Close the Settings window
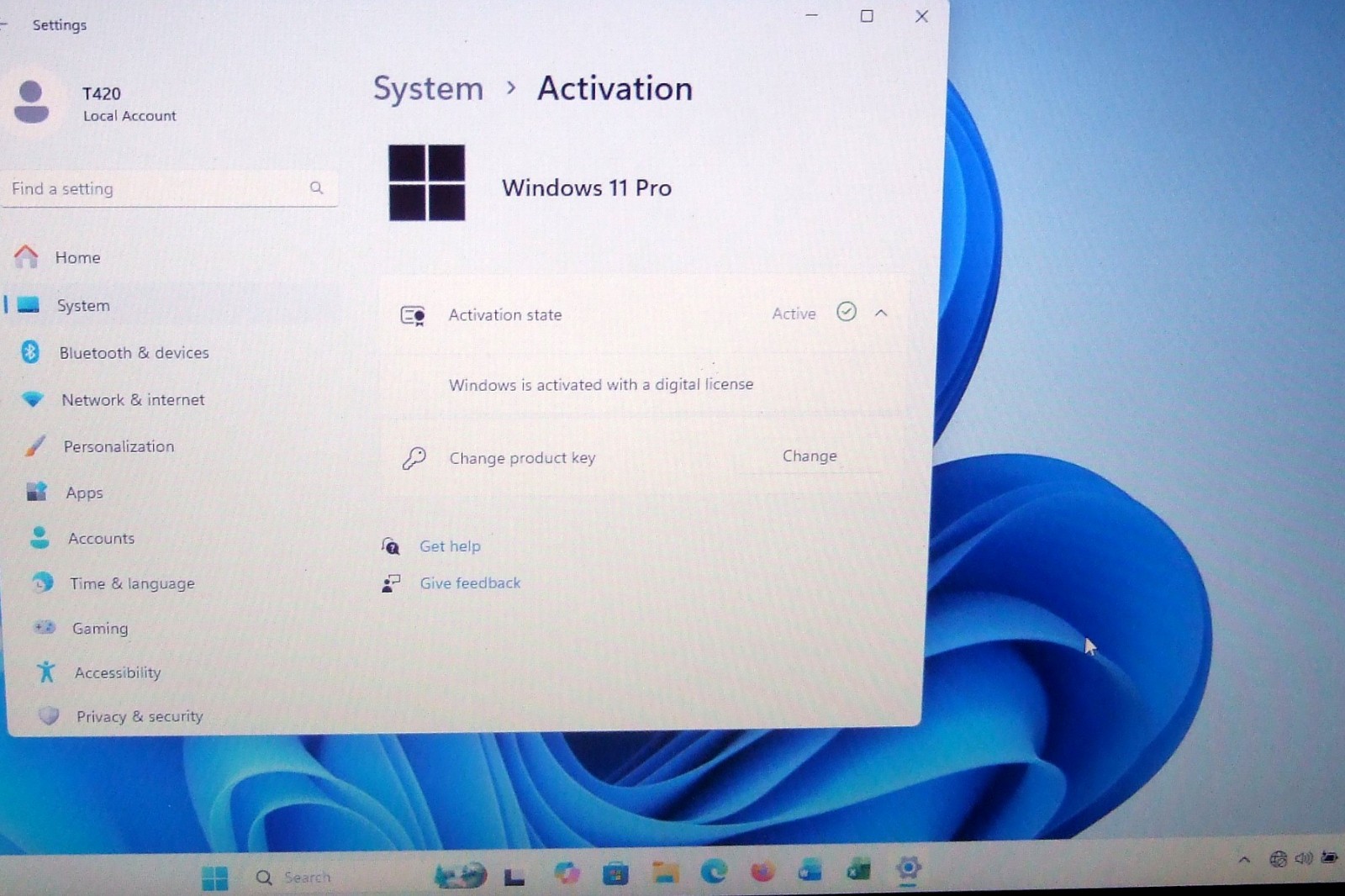The height and width of the screenshot is (896, 1345). (x=921, y=16)
